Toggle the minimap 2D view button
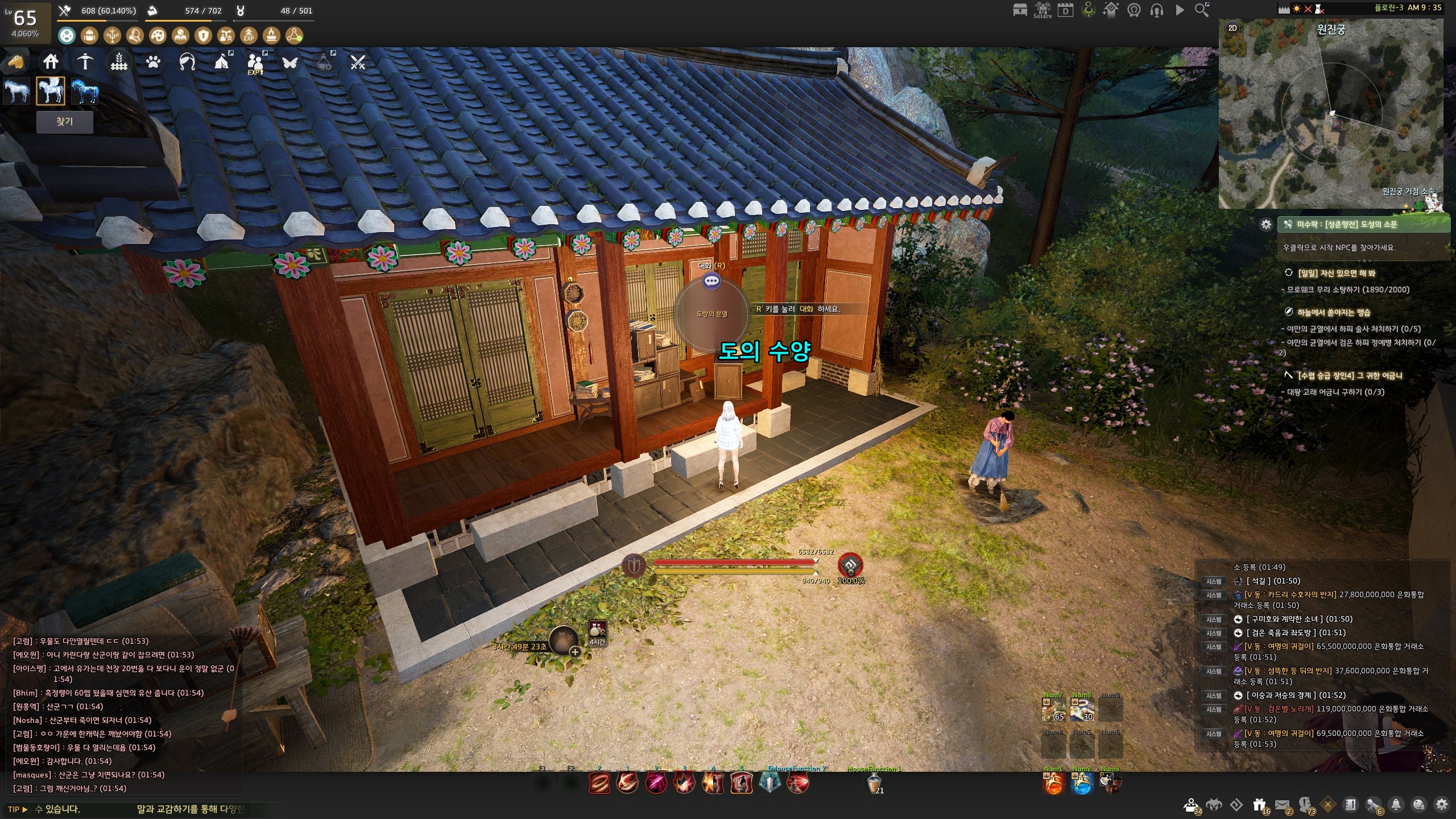Screen dimensions: 1456x819 (x=1232, y=28)
